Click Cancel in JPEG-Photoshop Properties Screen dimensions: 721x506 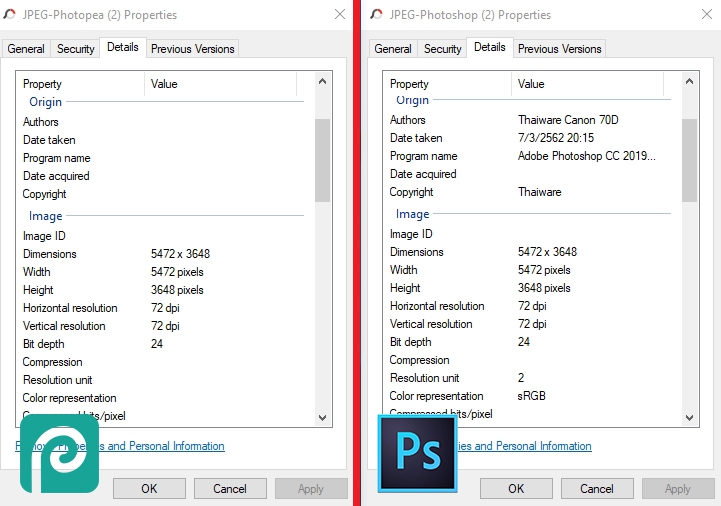[x=597, y=489]
